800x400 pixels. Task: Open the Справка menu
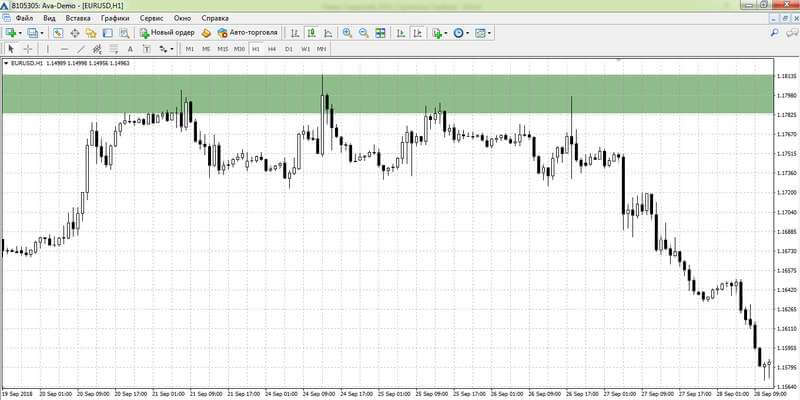tap(215, 18)
